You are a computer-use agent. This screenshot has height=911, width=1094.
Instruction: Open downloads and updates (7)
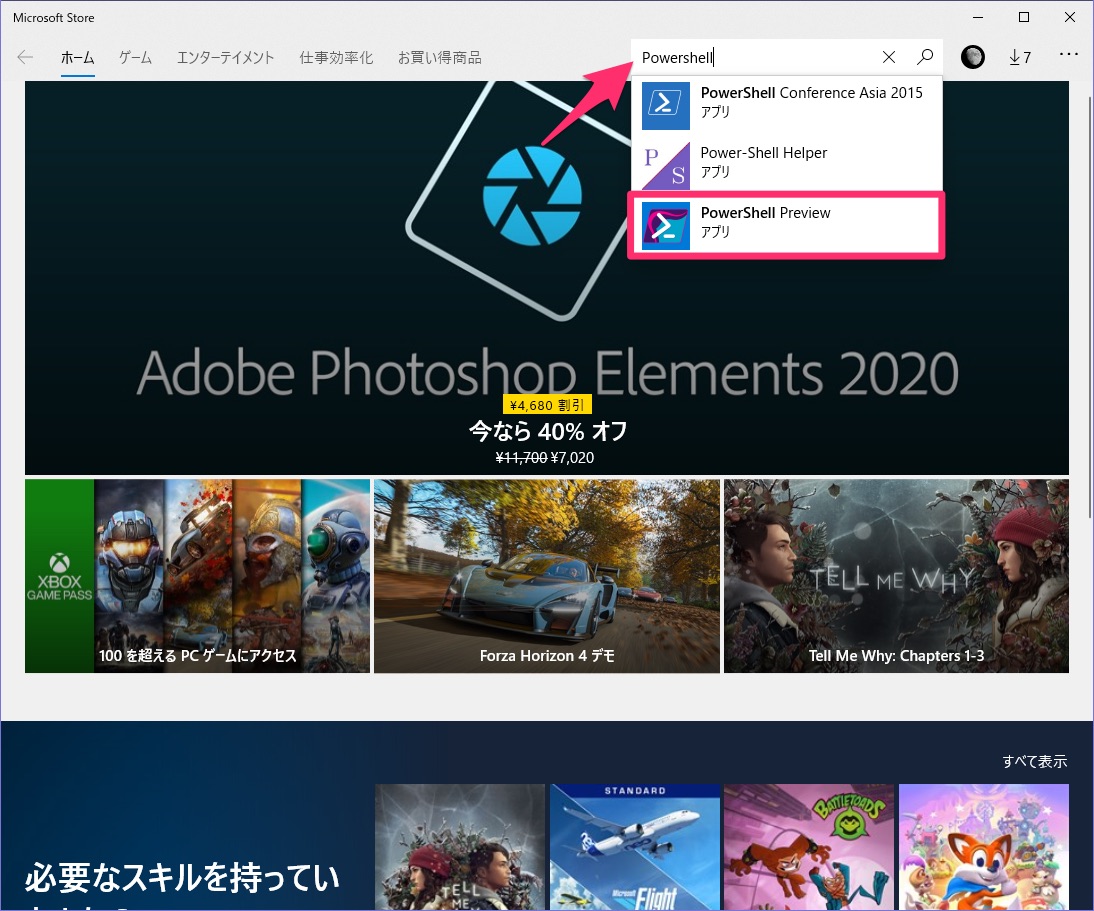[x=1019, y=57]
